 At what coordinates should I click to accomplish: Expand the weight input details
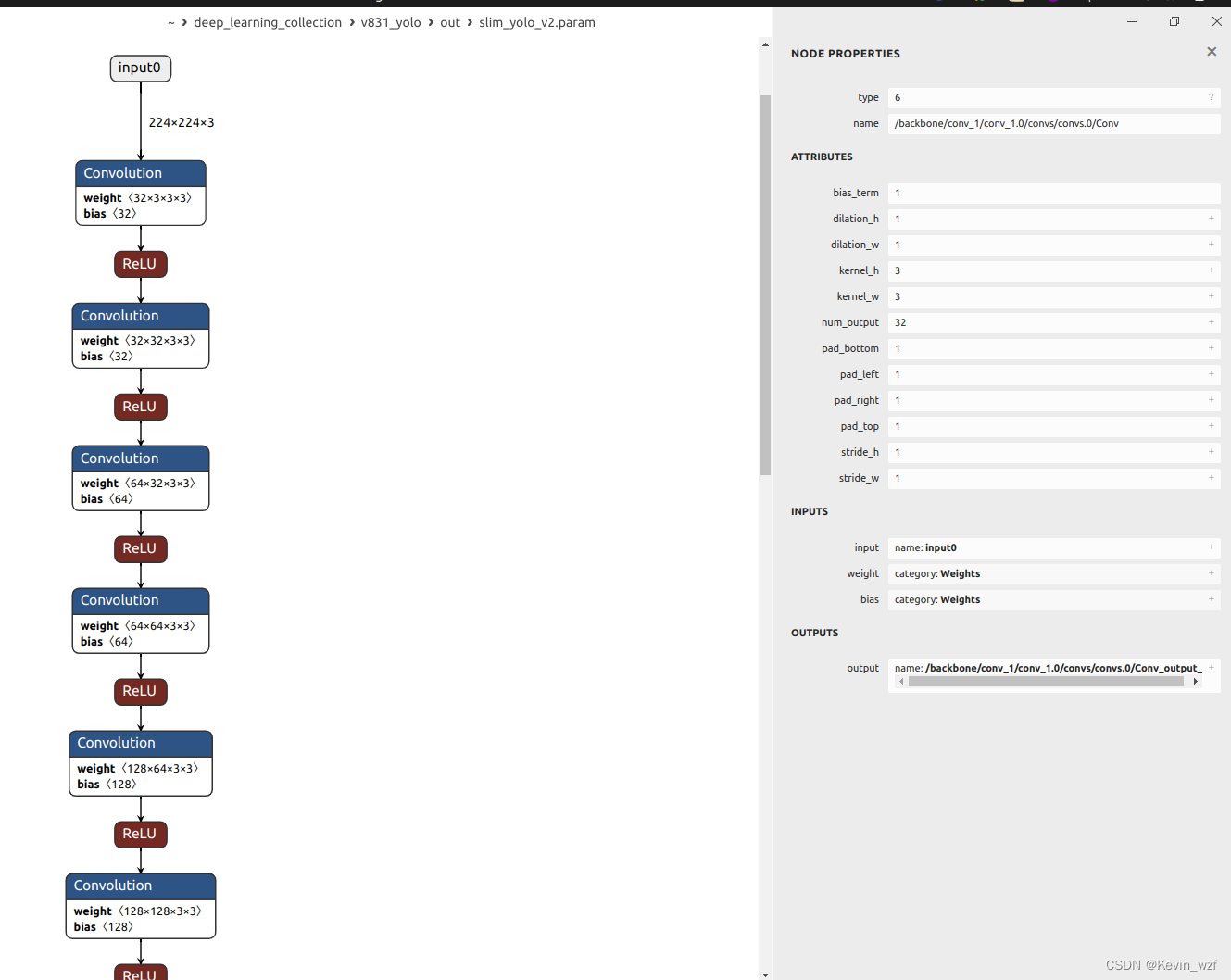point(1211,573)
